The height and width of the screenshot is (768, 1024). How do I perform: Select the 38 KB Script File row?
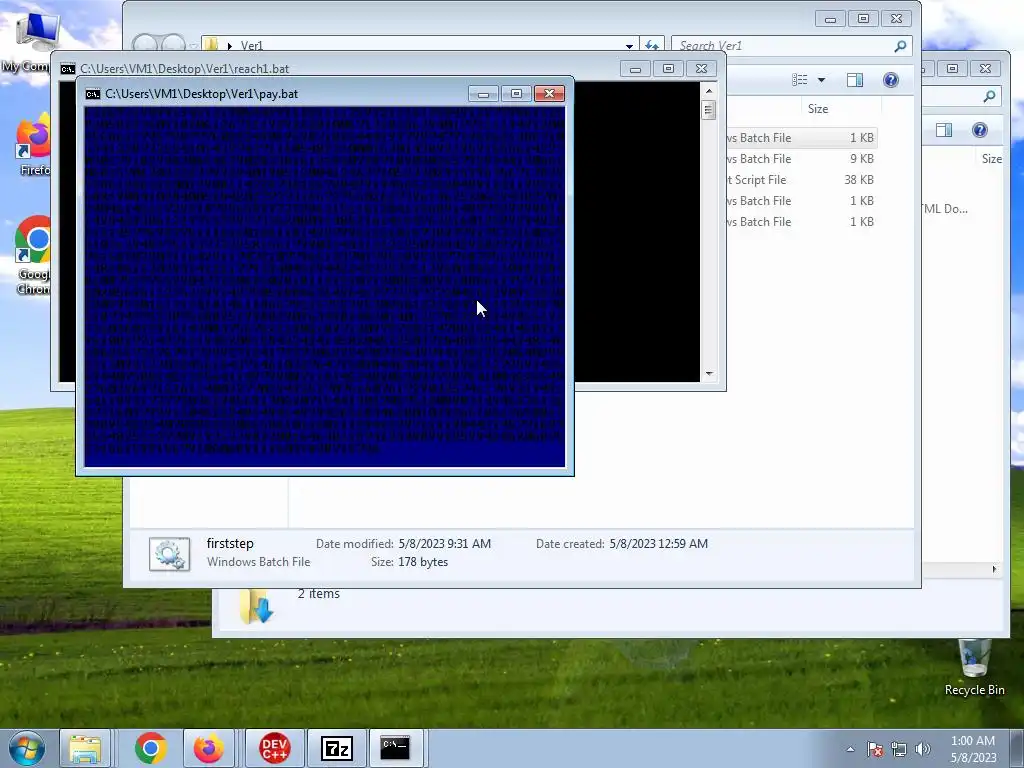point(801,180)
